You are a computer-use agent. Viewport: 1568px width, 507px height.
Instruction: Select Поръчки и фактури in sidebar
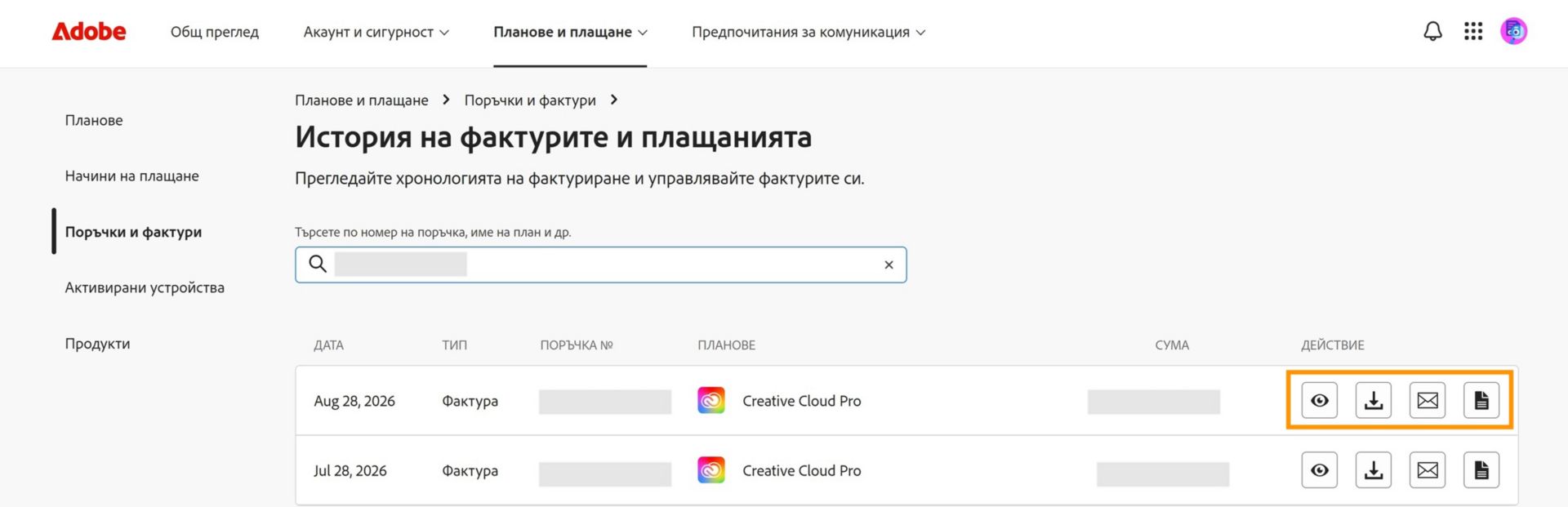(x=134, y=232)
